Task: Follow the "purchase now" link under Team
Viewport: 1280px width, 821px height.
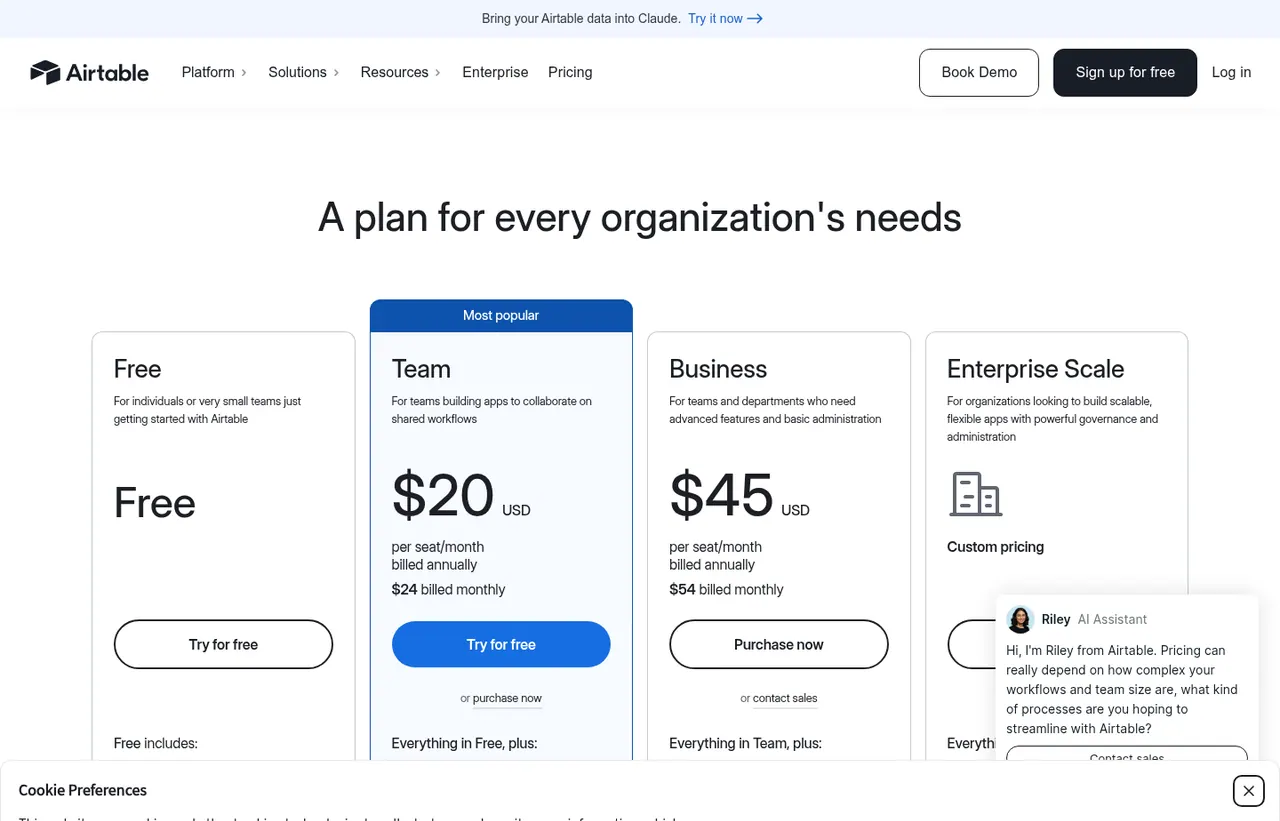Action: click(507, 698)
